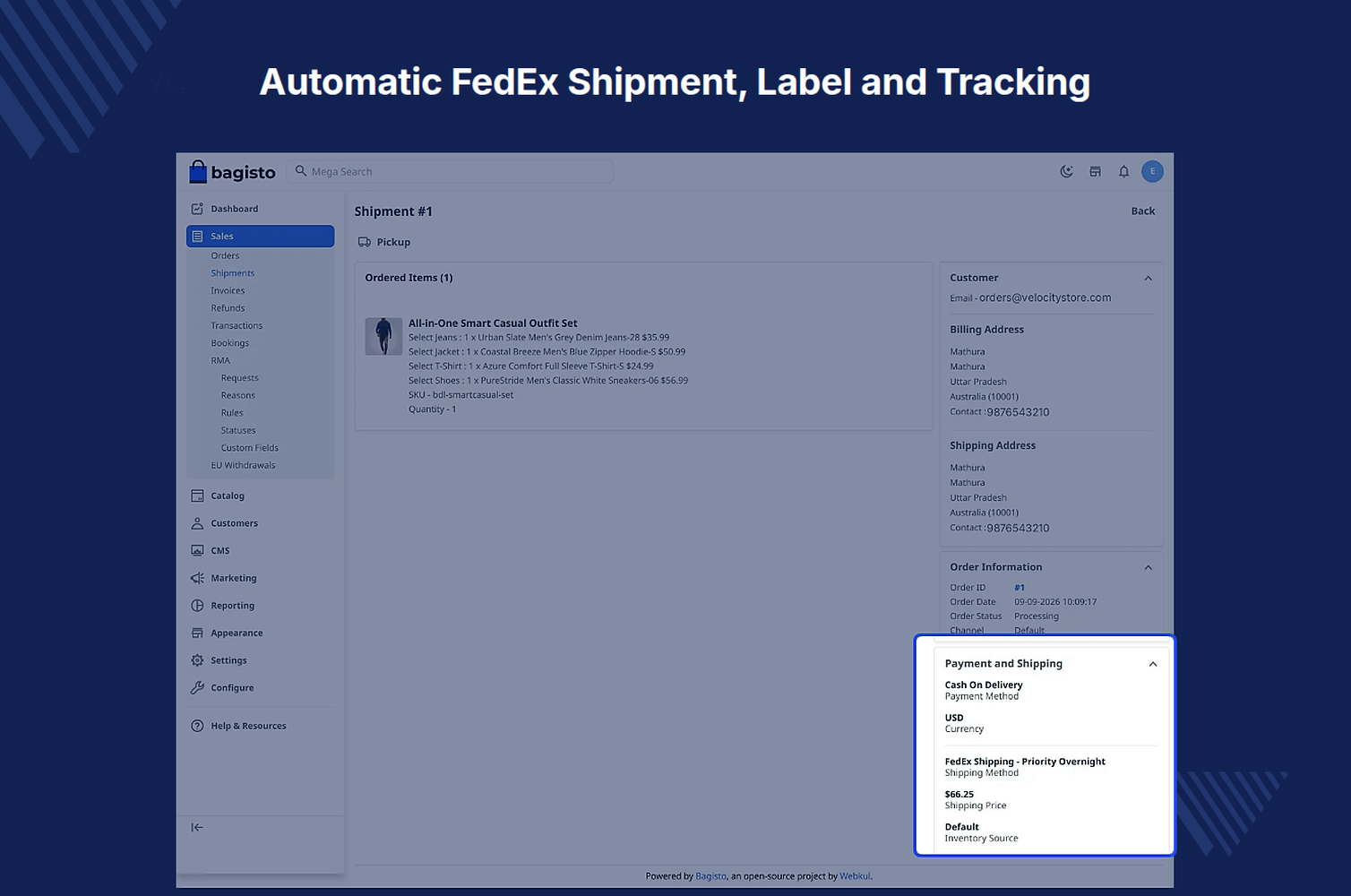Click the Mega Search field
The height and width of the screenshot is (896, 1351).
(451, 171)
